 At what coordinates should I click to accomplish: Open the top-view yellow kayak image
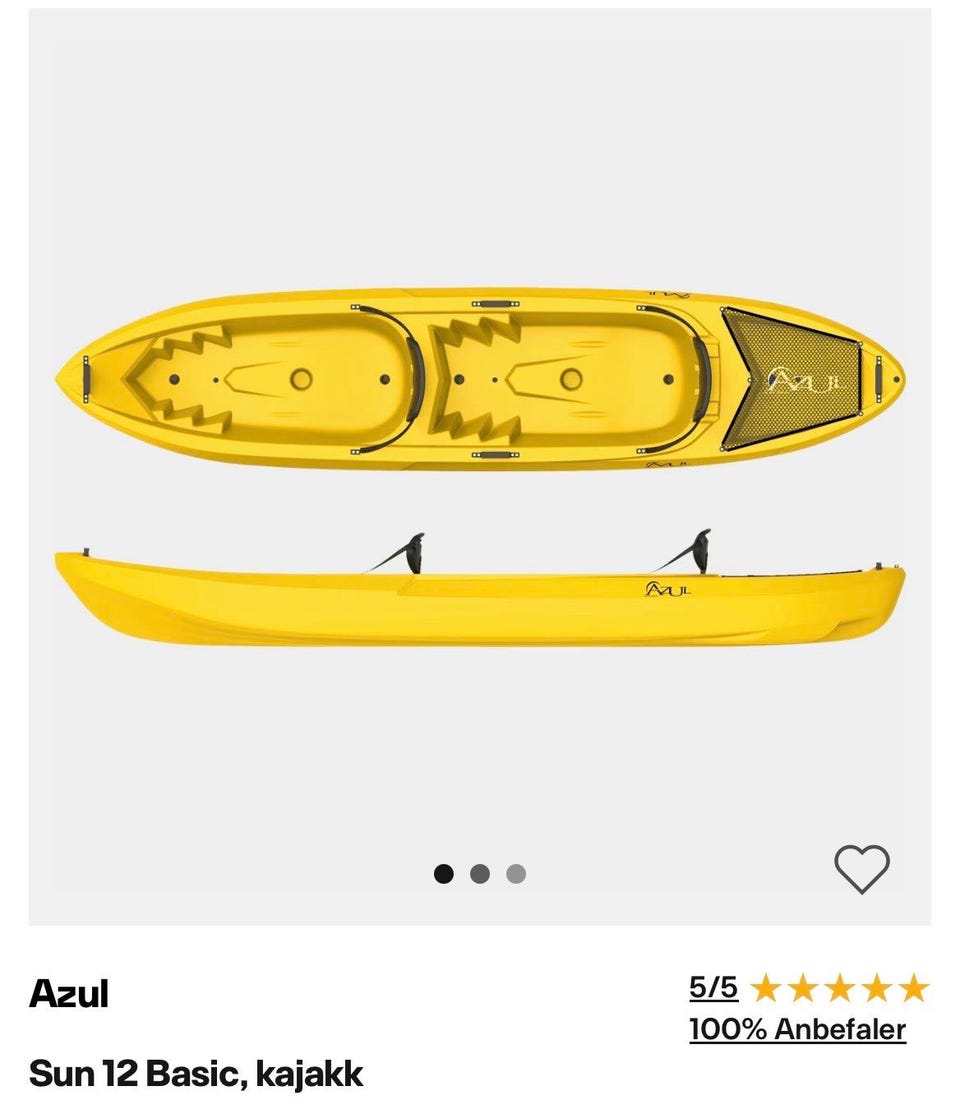(x=480, y=379)
